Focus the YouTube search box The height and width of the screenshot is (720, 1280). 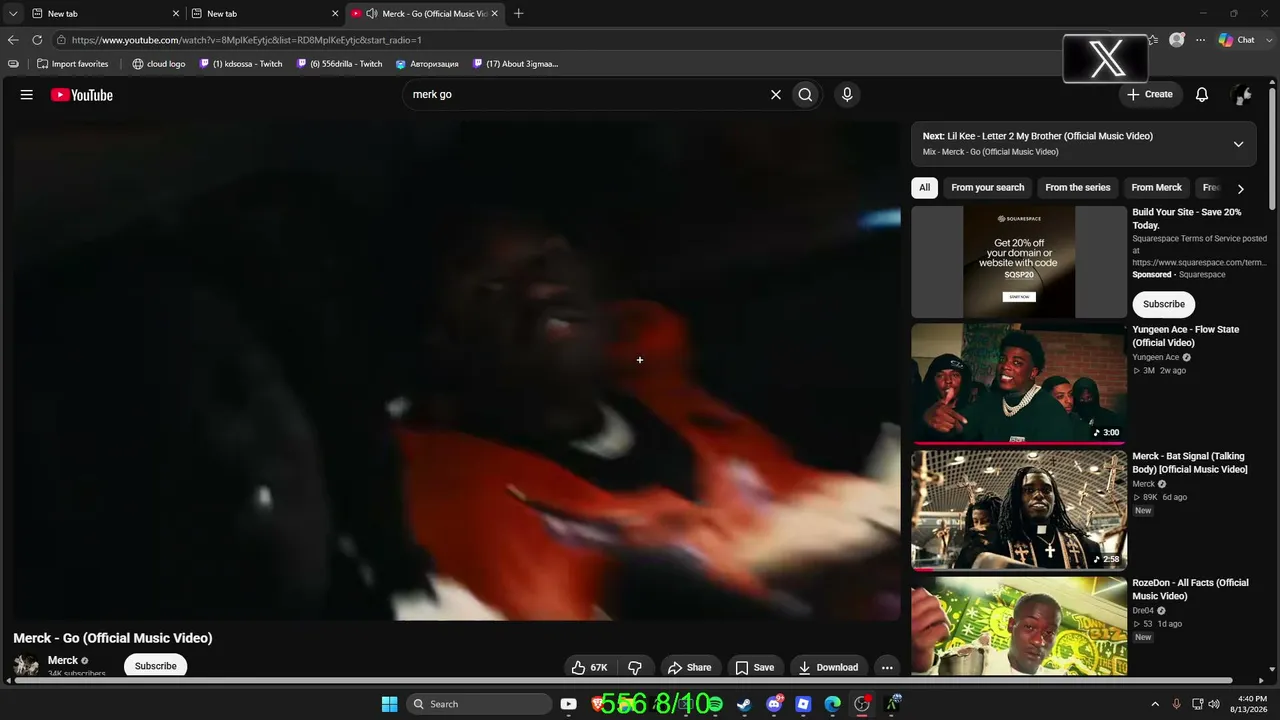(x=585, y=95)
